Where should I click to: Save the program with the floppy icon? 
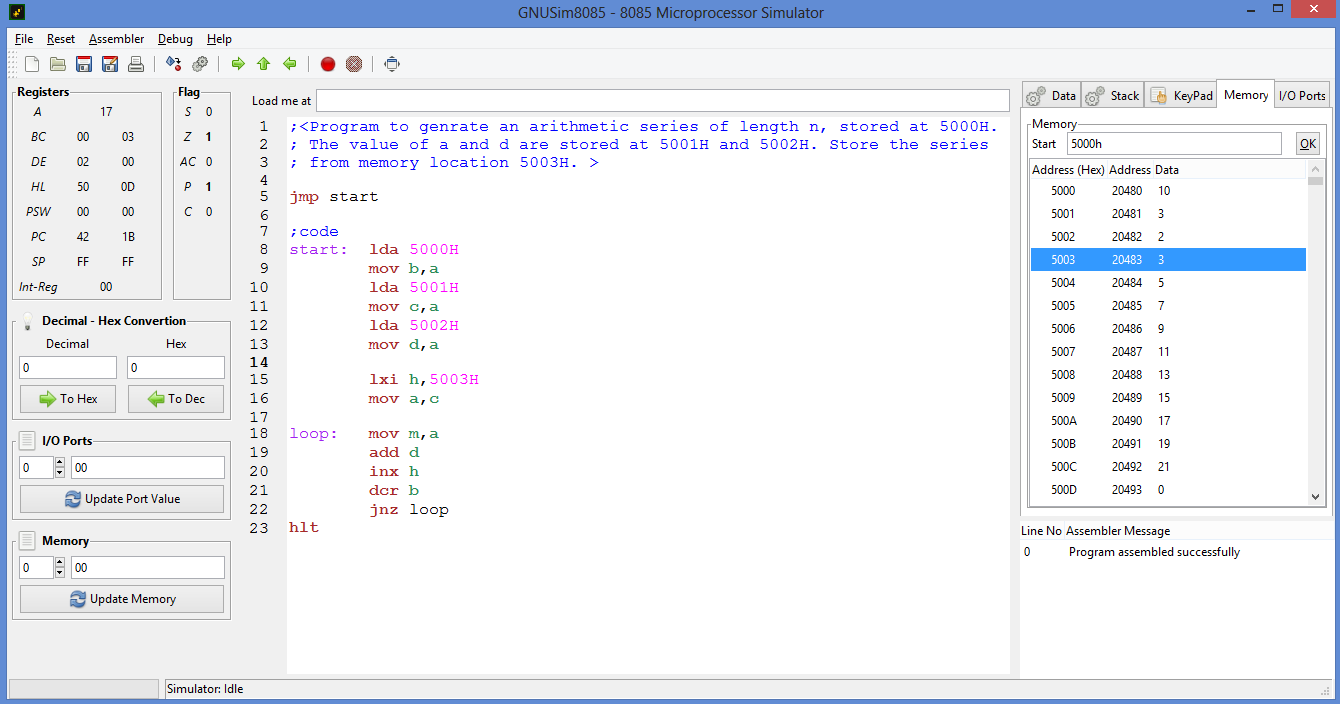[x=84, y=64]
